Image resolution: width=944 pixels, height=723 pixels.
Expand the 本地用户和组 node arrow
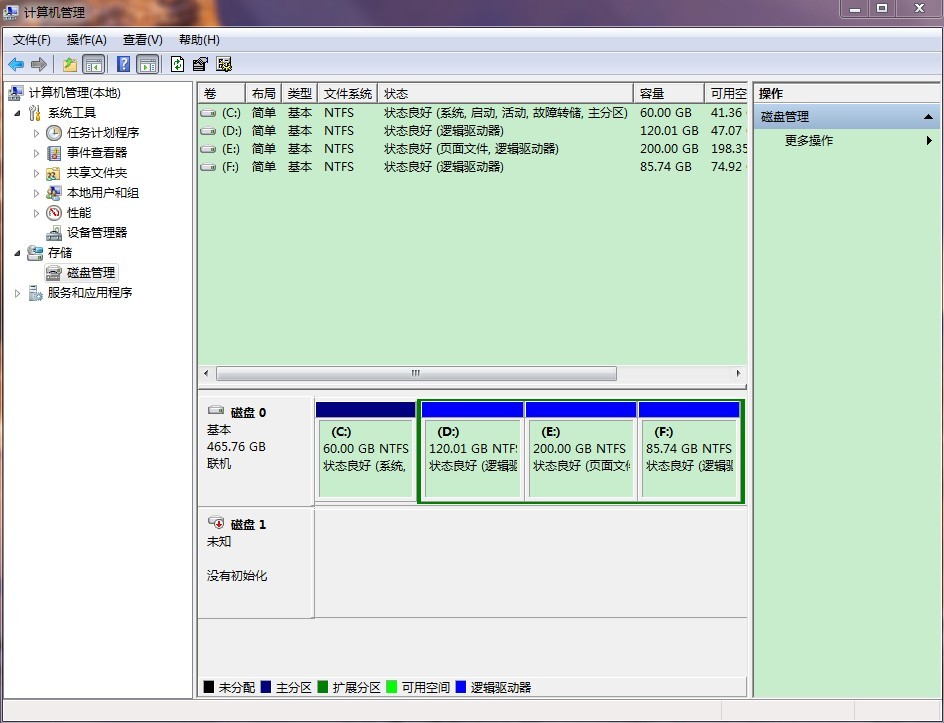[36, 193]
